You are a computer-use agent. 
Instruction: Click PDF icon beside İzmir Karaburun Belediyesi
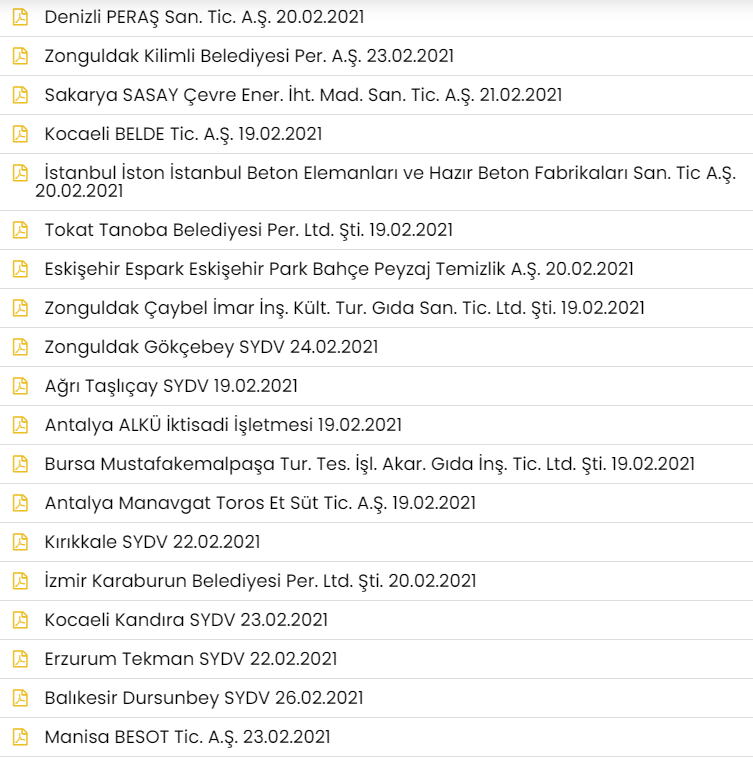(20, 581)
